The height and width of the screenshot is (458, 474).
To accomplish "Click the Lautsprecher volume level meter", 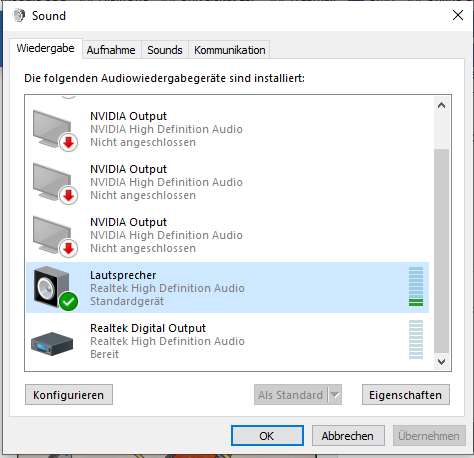I will pyautogui.click(x=416, y=286).
